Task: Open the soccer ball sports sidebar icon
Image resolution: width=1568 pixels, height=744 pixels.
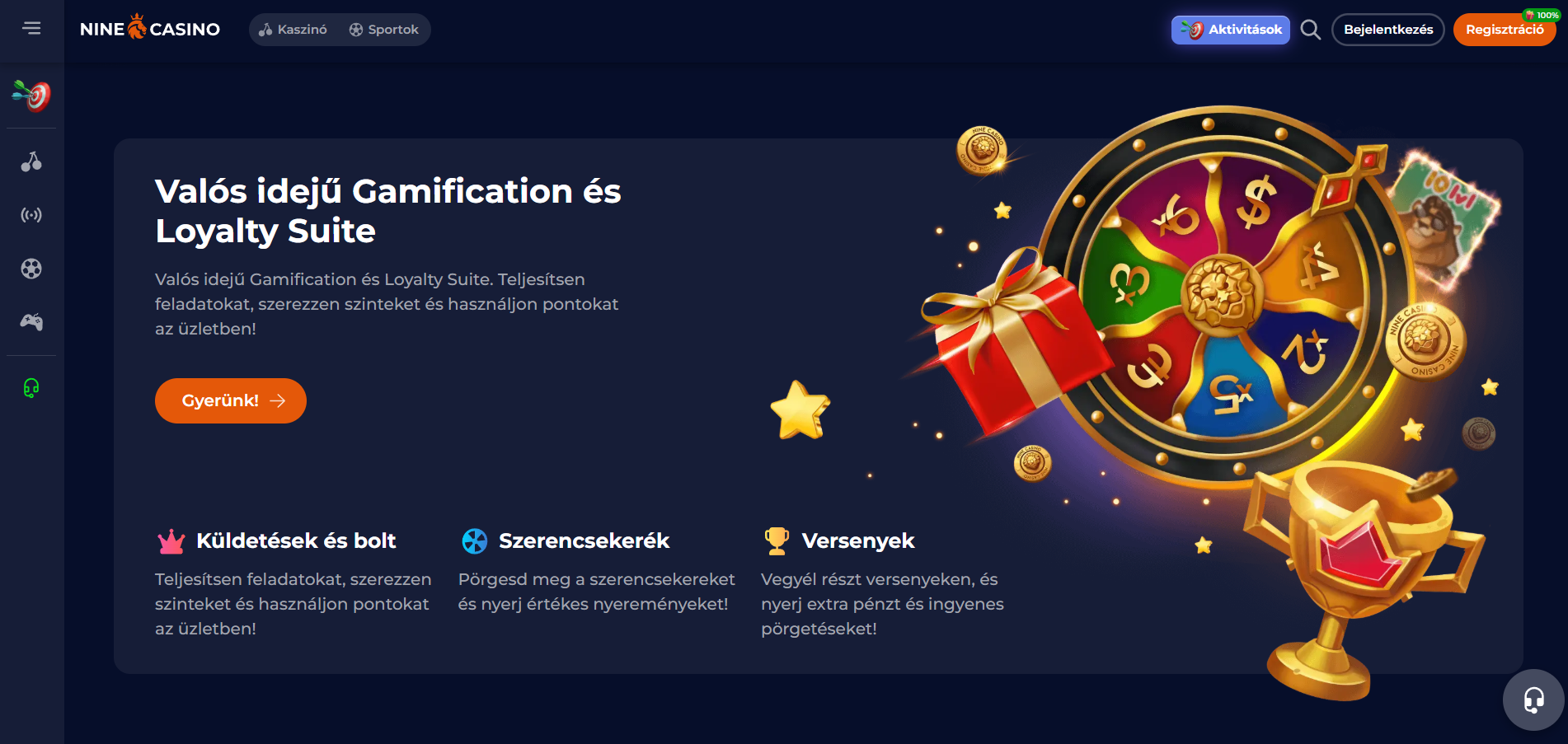Action: pyautogui.click(x=31, y=269)
